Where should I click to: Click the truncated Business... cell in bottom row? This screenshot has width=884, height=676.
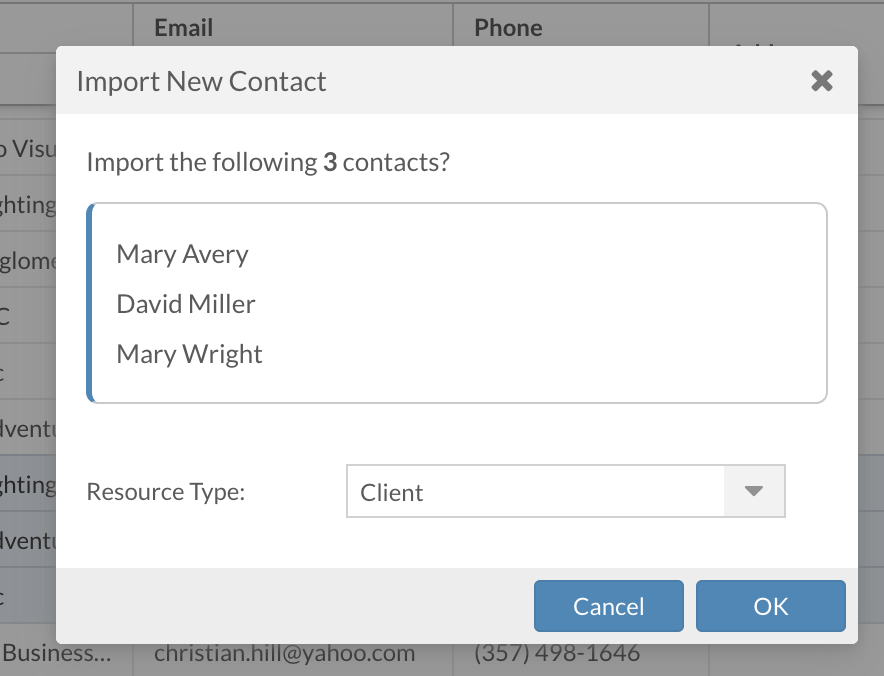coord(66,654)
